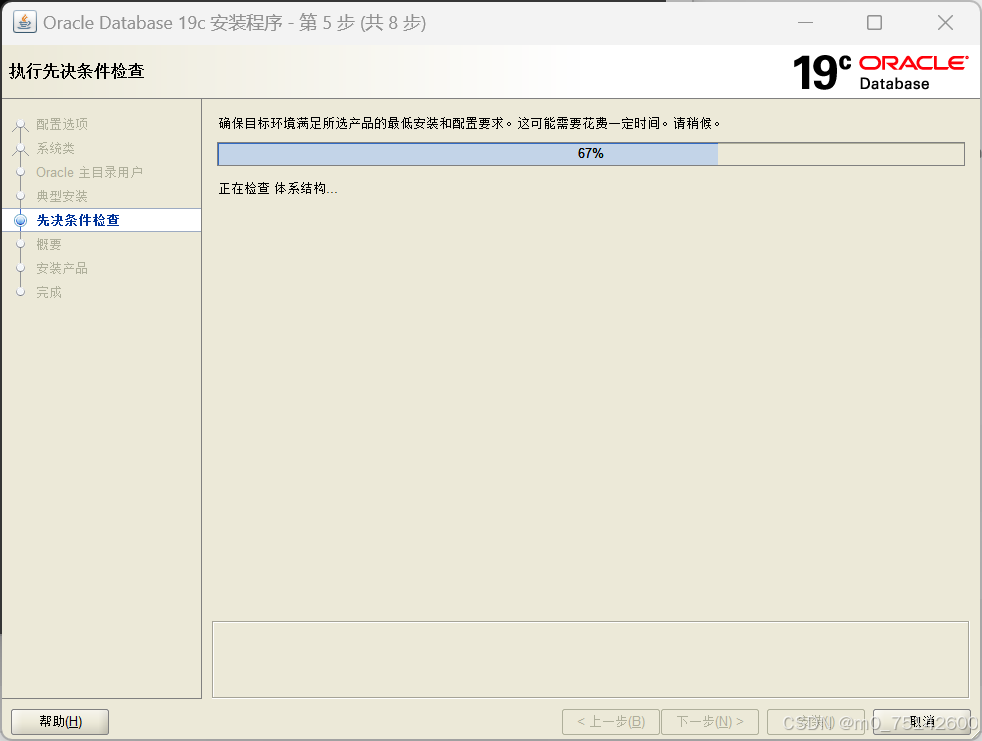Go back with the 上一步(B) button
The image size is (982, 741).
click(x=611, y=722)
